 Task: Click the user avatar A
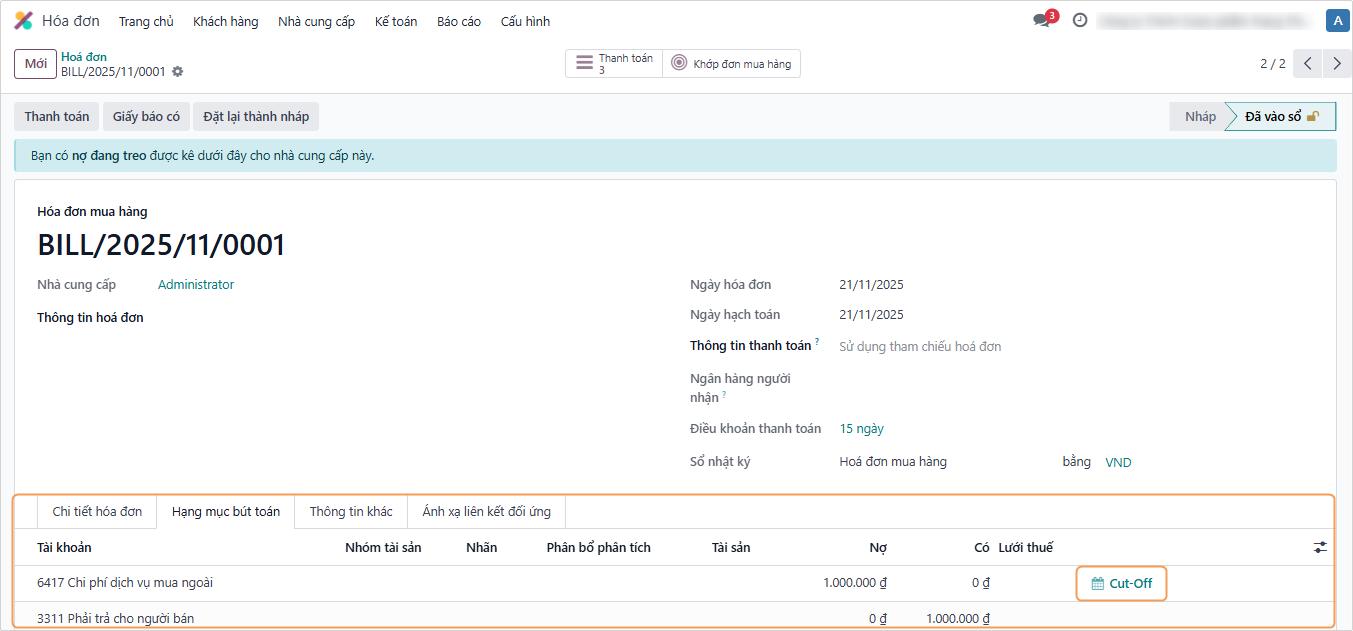[1336, 20]
